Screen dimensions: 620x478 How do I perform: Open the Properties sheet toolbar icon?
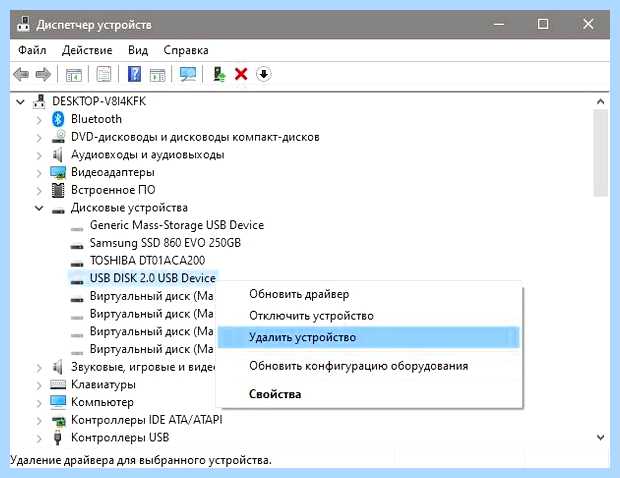click(104, 74)
